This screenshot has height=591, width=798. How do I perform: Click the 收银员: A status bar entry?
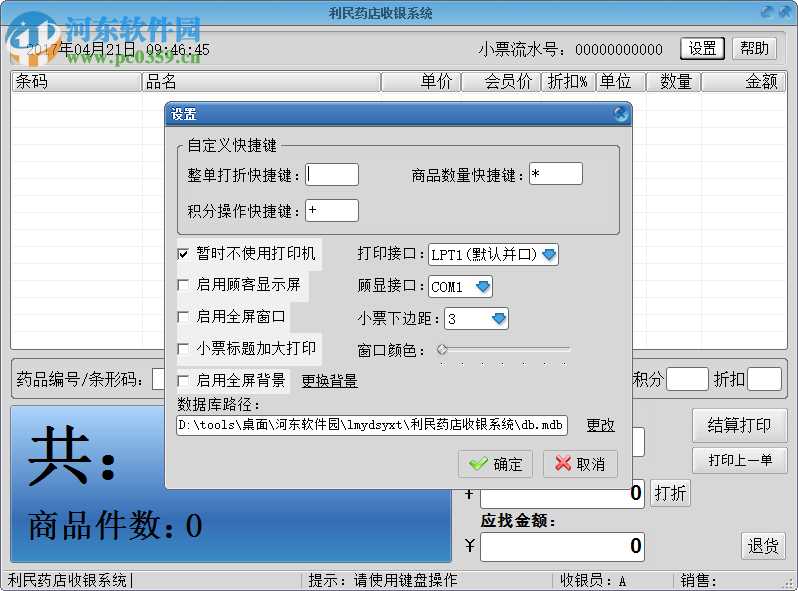pyautogui.click(x=592, y=580)
